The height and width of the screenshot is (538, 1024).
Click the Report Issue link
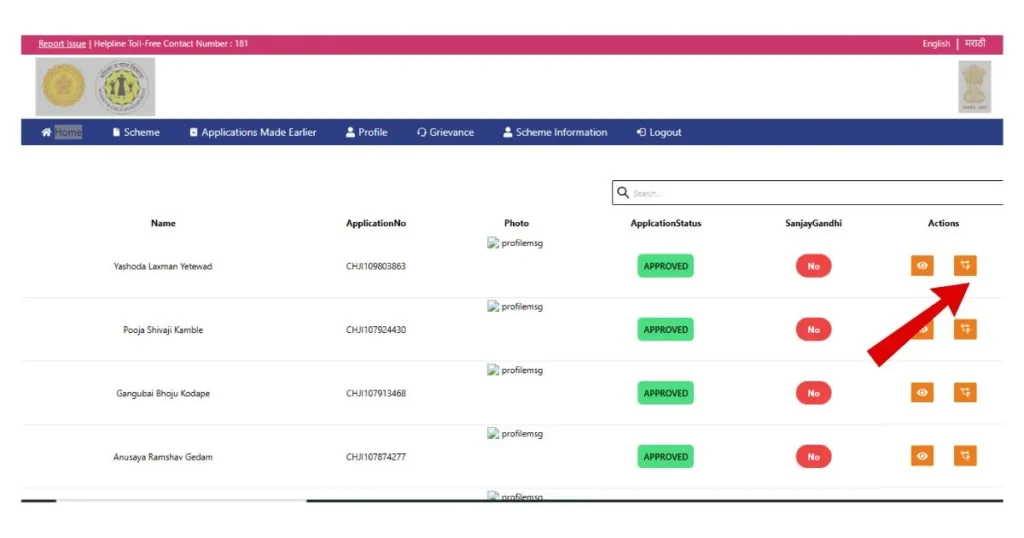(62, 44)
